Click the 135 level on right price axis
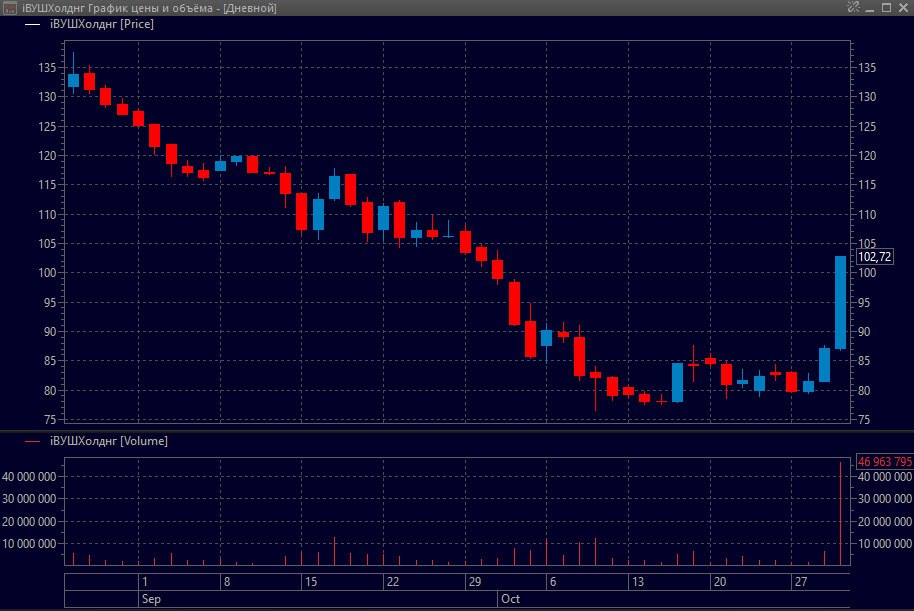 [x=866, y=68]
